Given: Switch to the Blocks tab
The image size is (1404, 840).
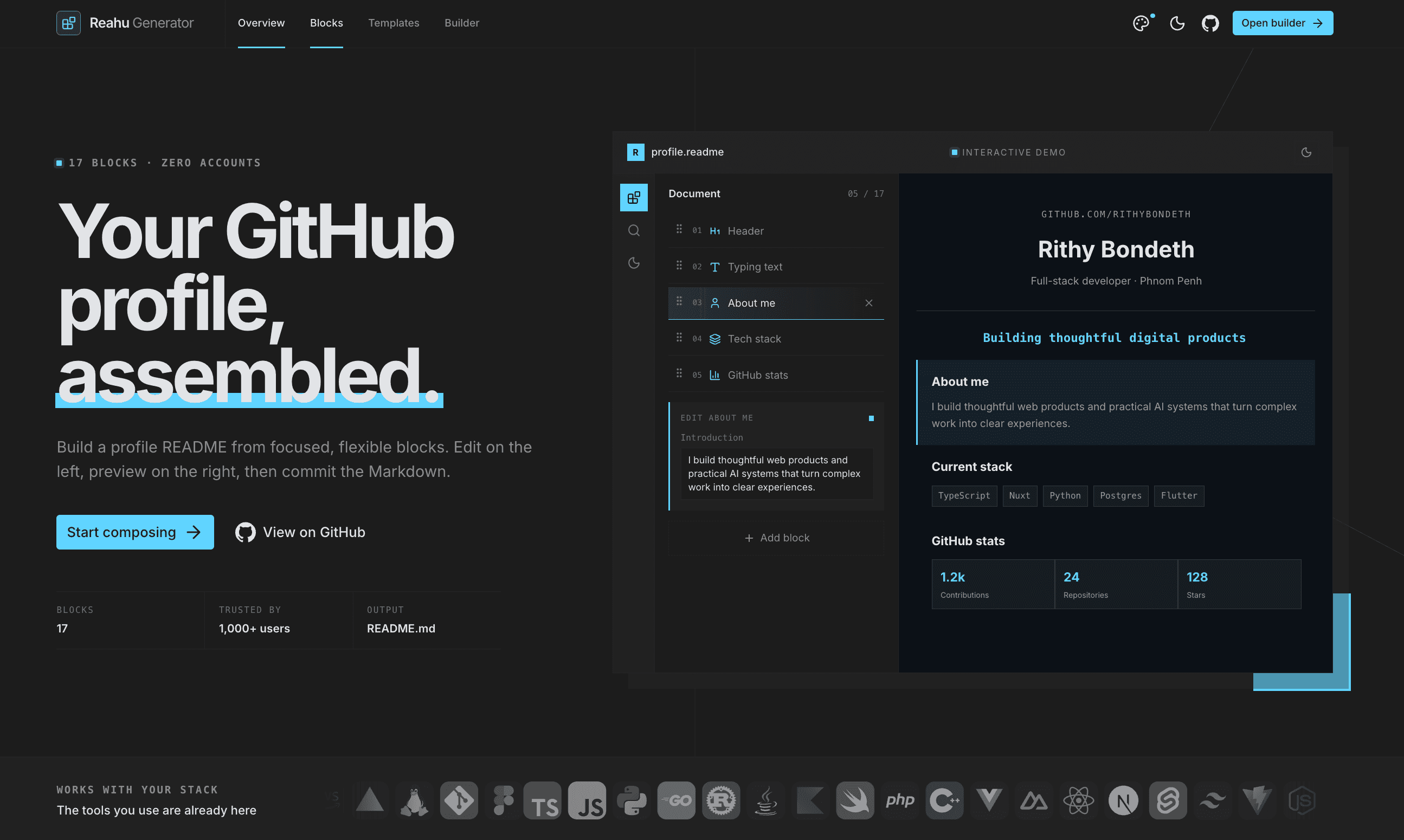Looking at the screenshot, I should (x=327, y=23).
